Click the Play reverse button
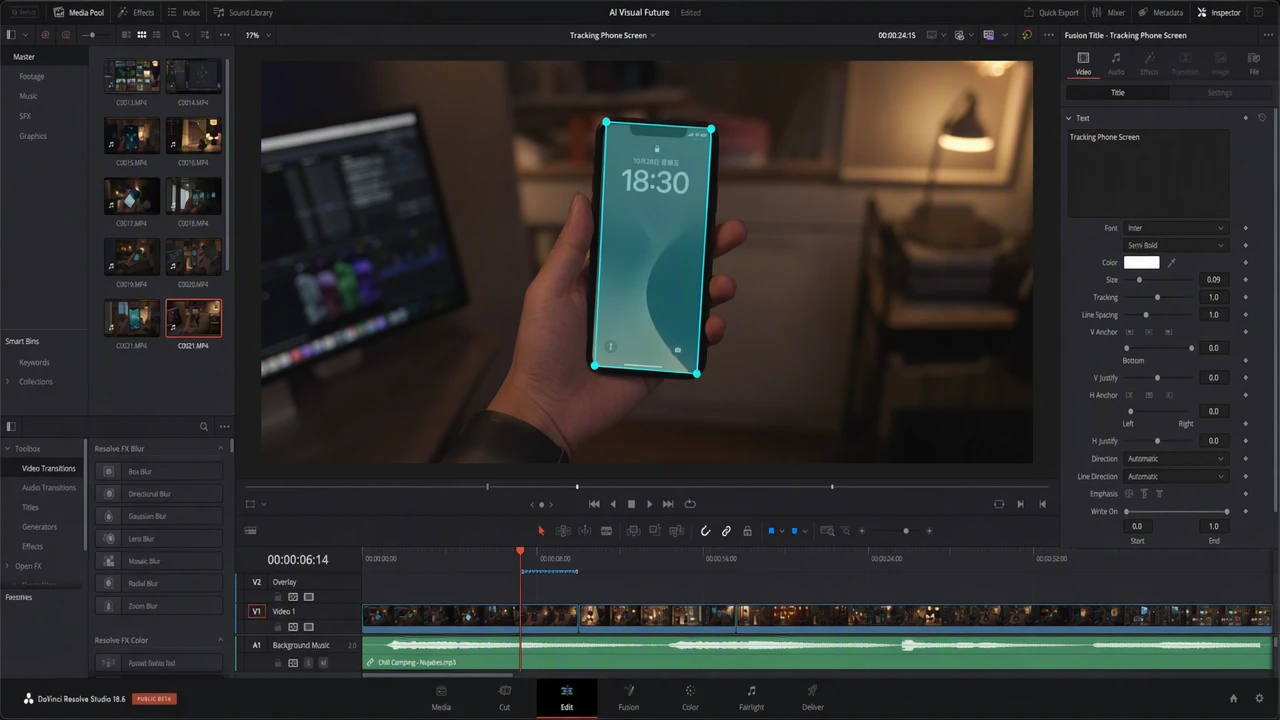The image size is (1280, 720). point(613,504)
